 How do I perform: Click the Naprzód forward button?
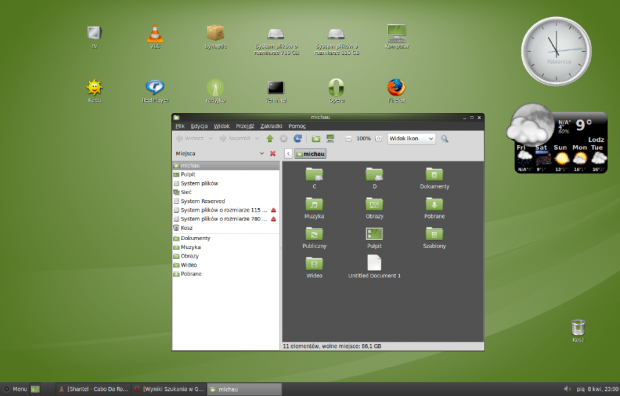235,138
